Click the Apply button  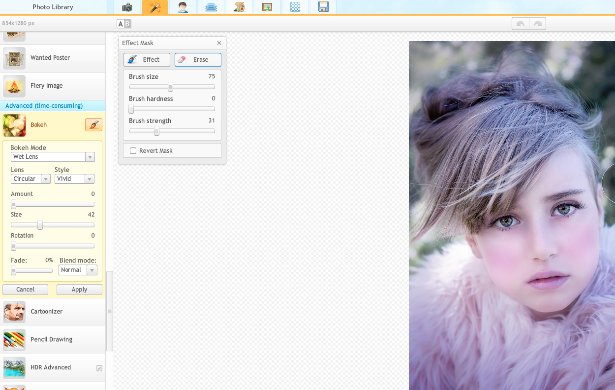coord(79,290)
